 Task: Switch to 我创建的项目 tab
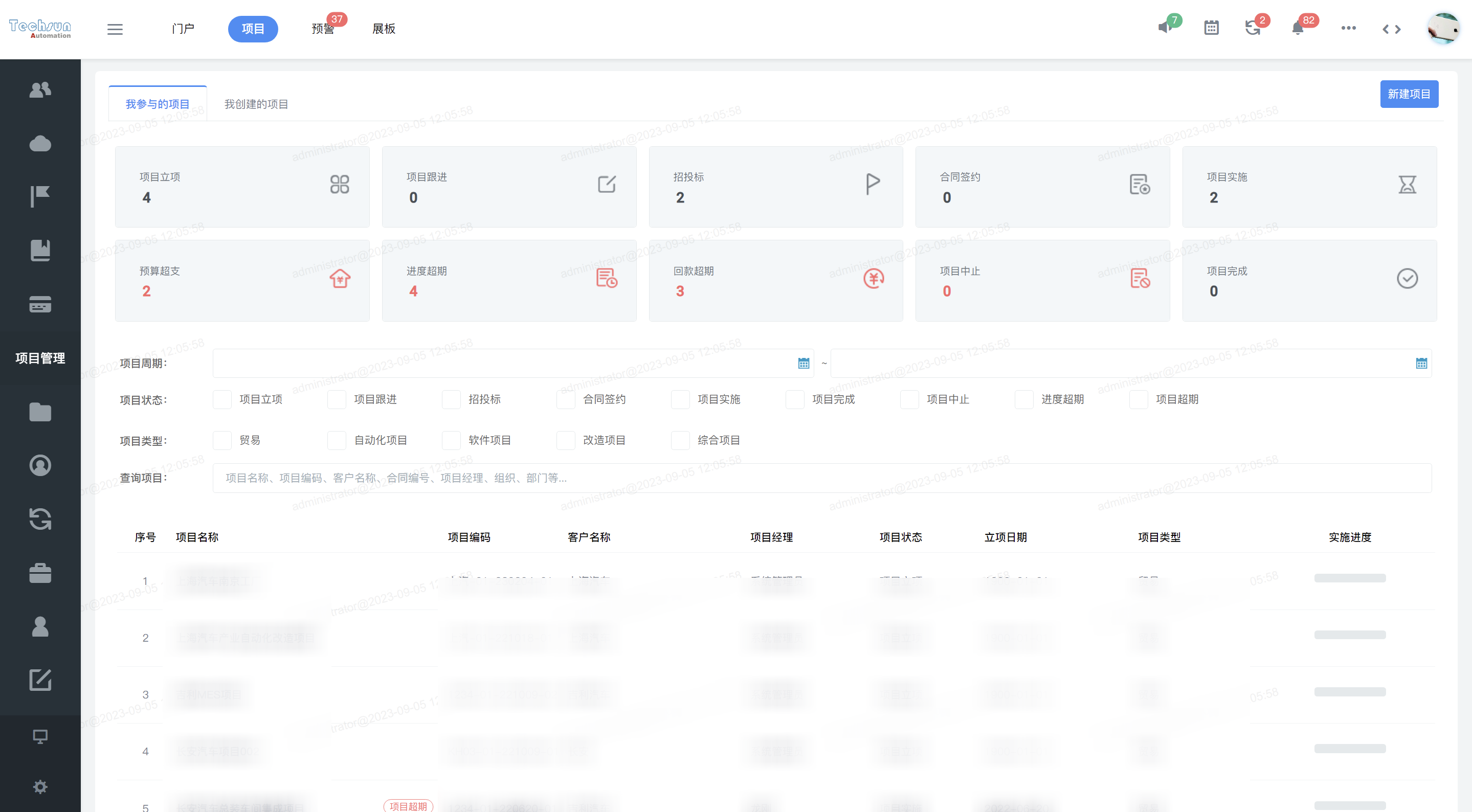pos(256,104)
